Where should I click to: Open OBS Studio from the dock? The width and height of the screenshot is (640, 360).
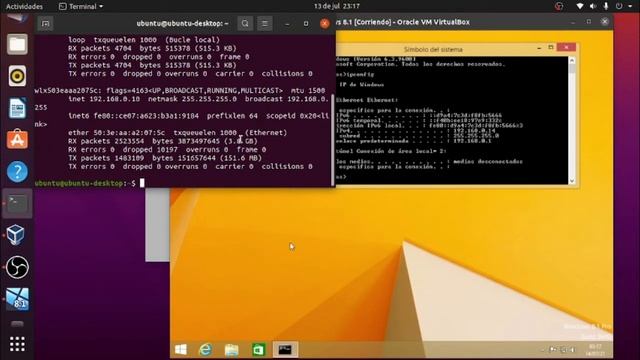pos(17,267)
